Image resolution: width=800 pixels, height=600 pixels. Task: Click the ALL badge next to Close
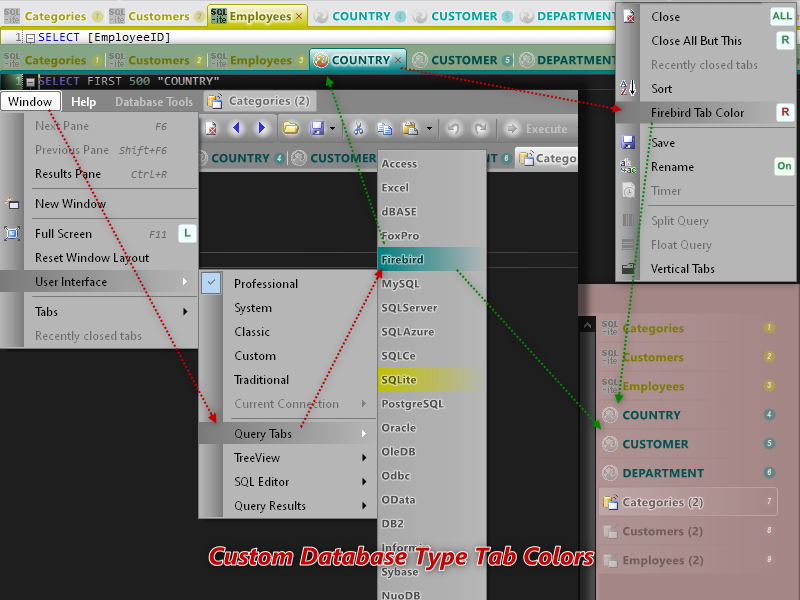tap(782, 16)
